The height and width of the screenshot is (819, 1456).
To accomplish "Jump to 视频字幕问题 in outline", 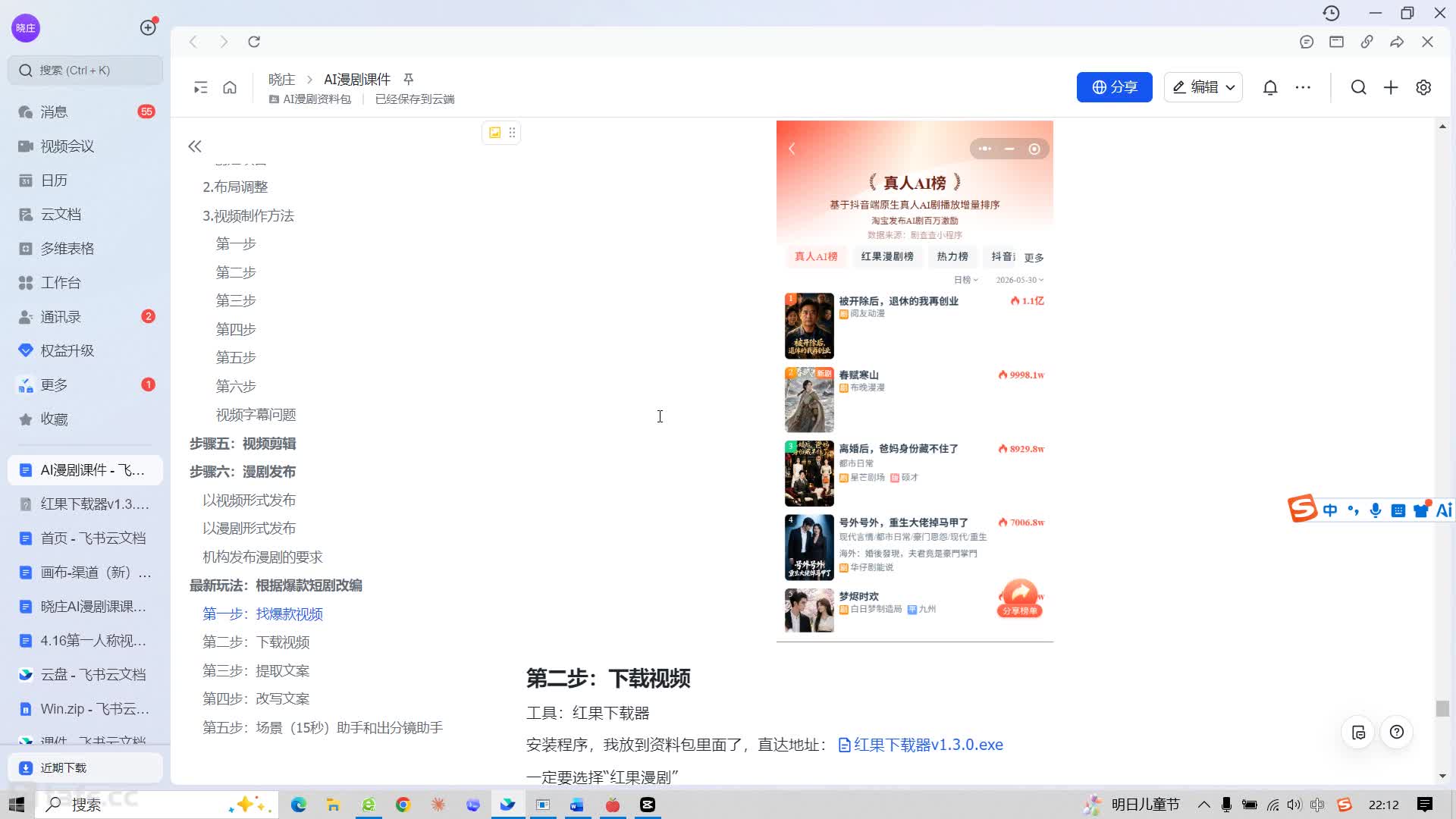I will 256,415.
